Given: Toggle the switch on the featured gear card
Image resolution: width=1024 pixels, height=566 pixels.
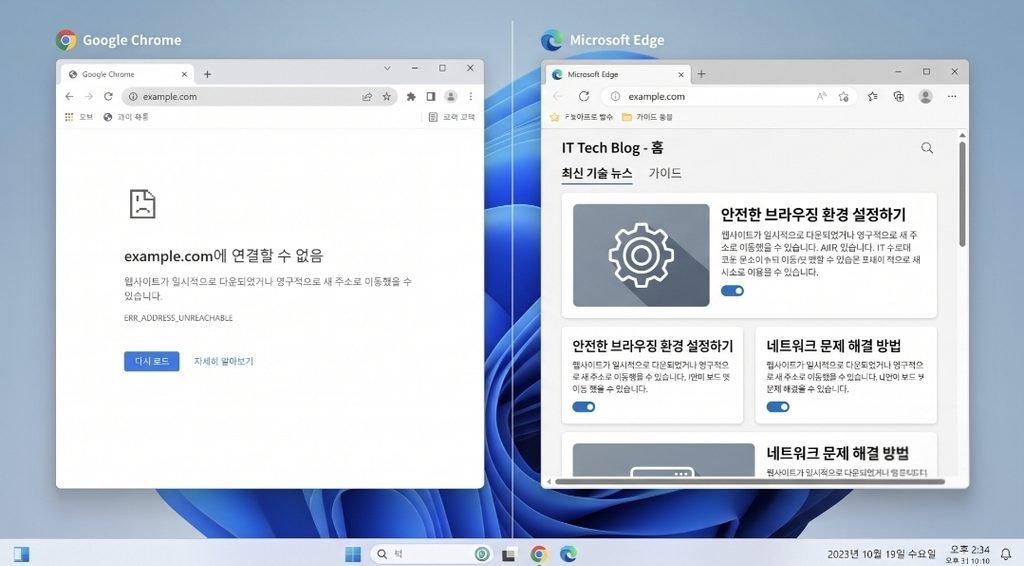Looking at the screenshot, I should click(732, 291).
